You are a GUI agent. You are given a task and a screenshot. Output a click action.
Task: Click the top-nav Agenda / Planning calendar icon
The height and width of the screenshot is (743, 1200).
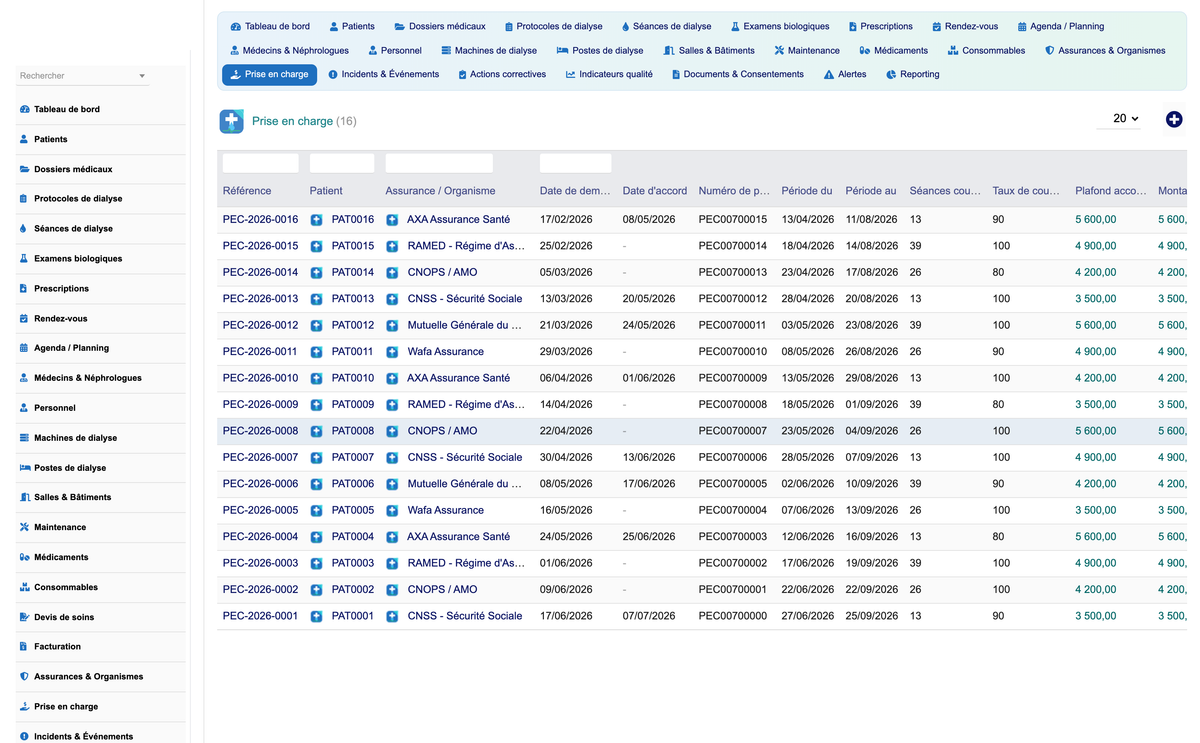(x=1022, y=27)
